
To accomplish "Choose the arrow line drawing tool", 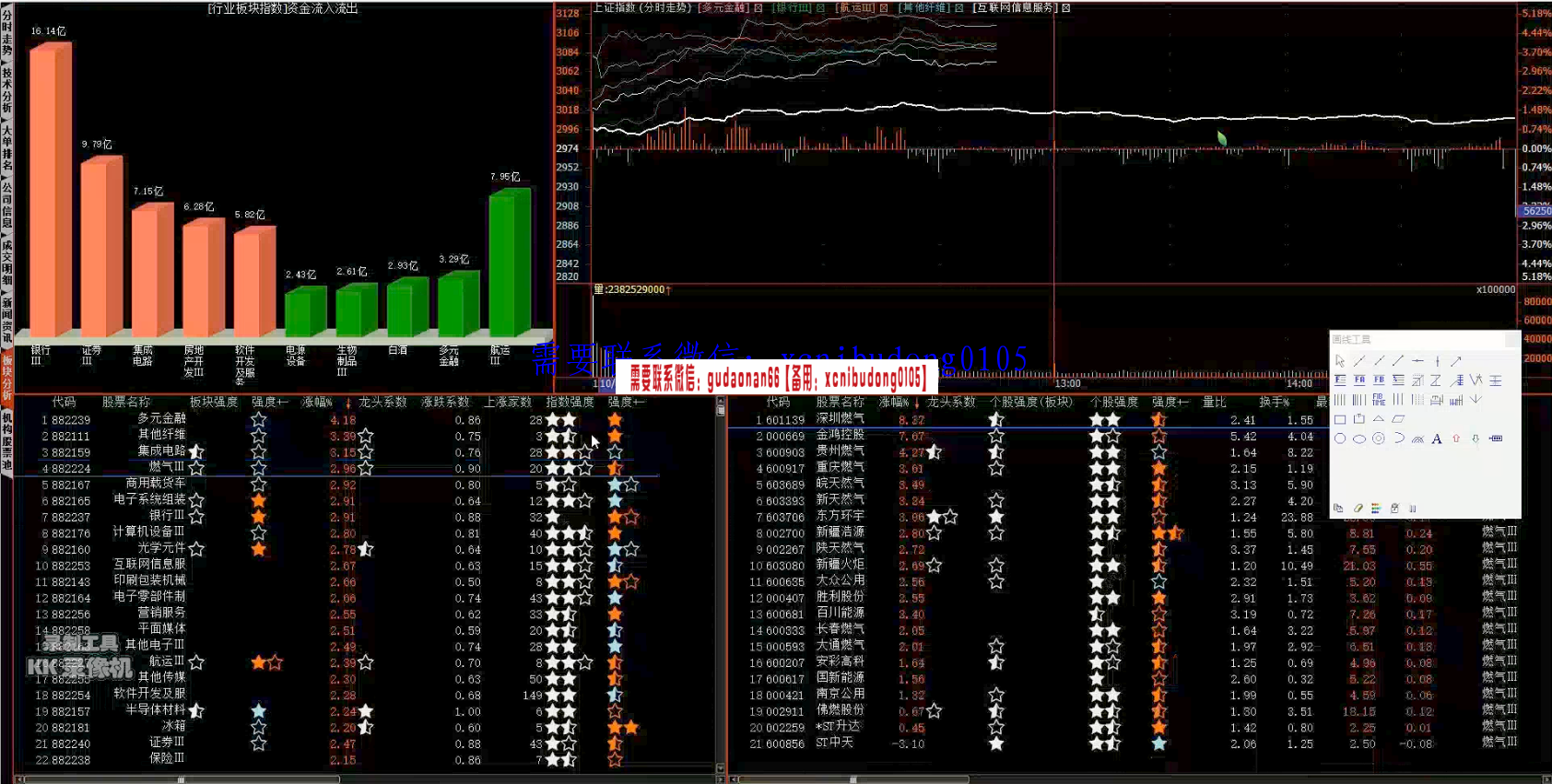I will pyautogui.click(x=1456, y=361).
